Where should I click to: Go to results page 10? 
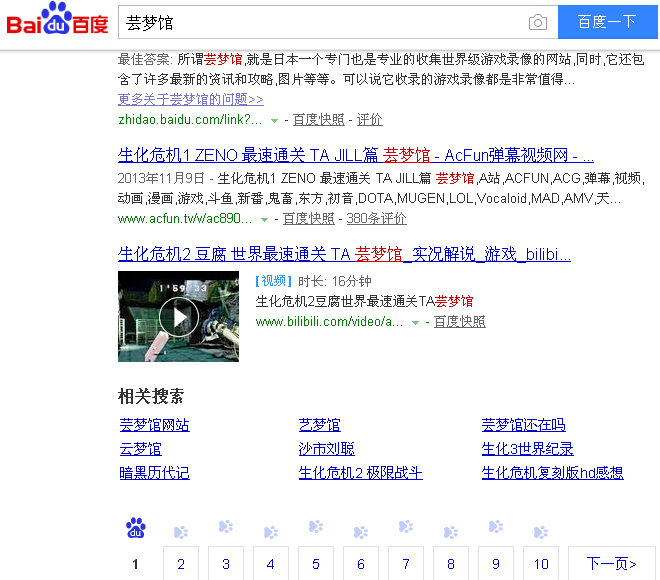click(541, 563)
